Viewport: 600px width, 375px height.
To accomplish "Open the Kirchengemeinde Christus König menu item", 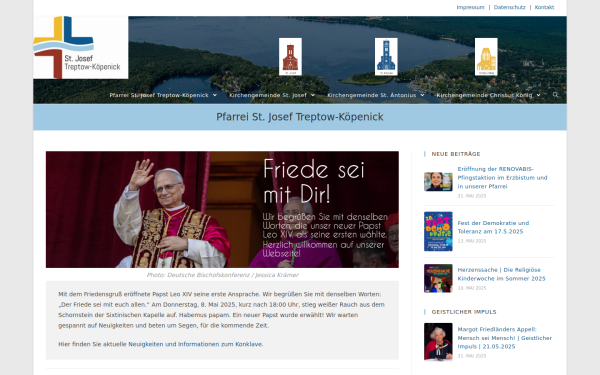I will click(x=484, y=95).
